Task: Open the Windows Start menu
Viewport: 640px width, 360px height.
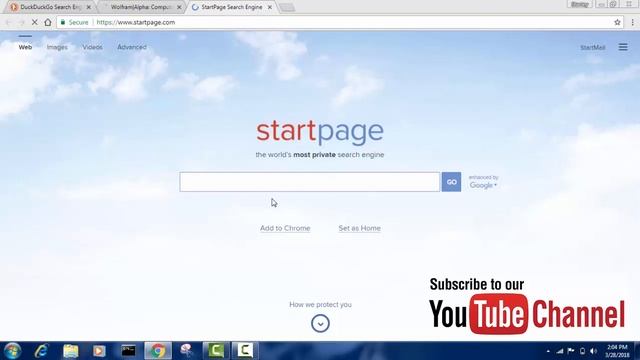Action: [12, 351]
